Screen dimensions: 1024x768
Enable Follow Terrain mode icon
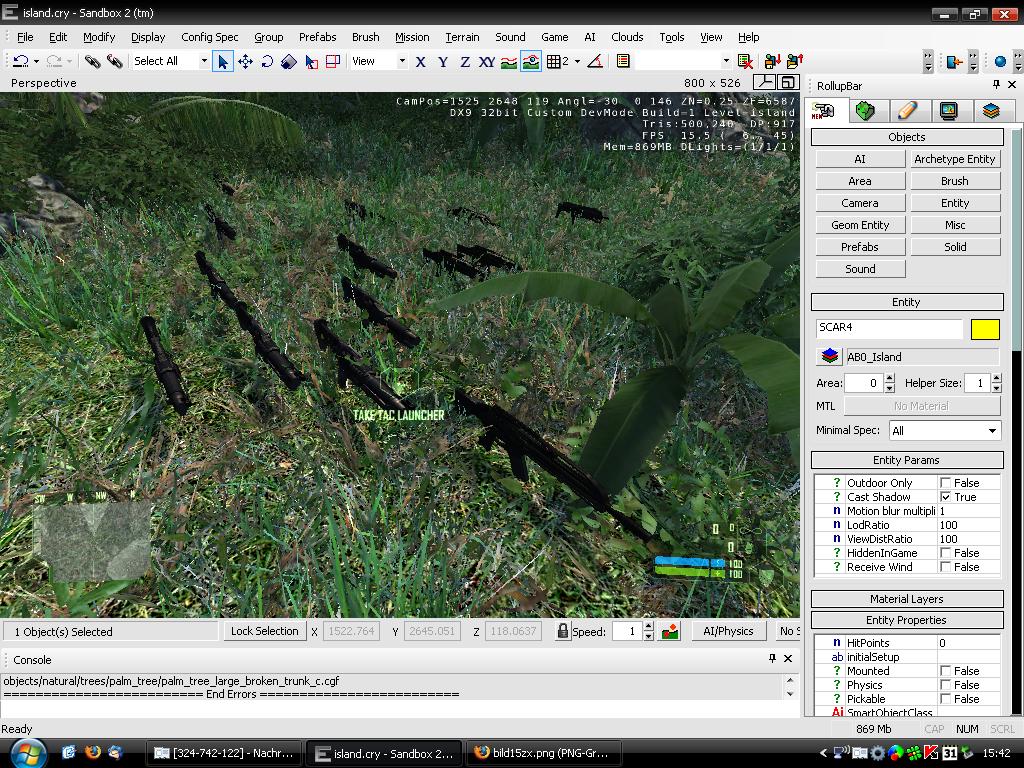[509, 61]
